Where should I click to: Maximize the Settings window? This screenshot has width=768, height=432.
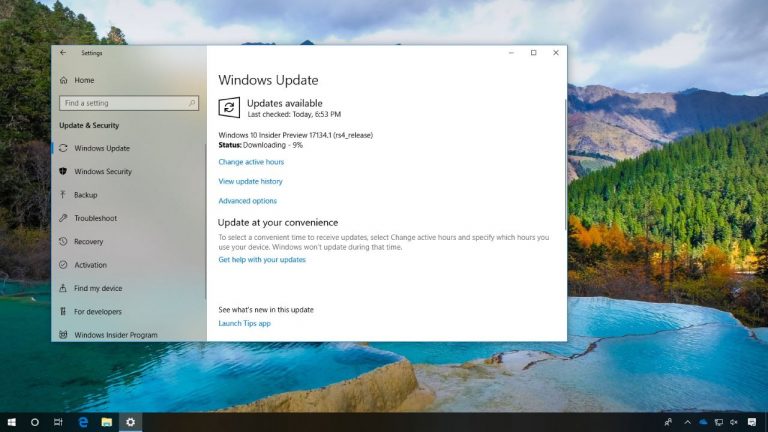(533, 52)
